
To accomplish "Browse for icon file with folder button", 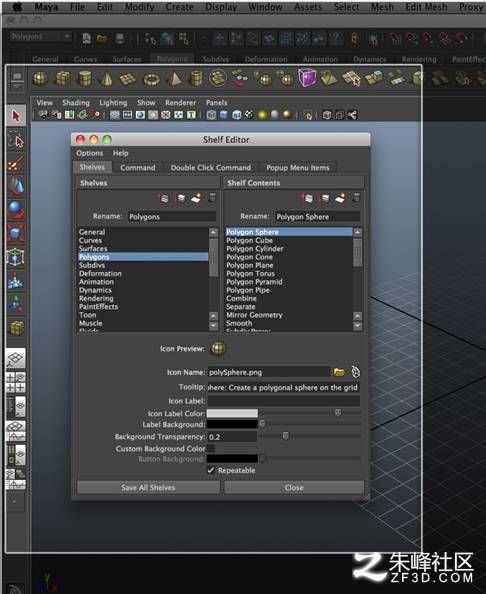I will [x=339, y=372].
